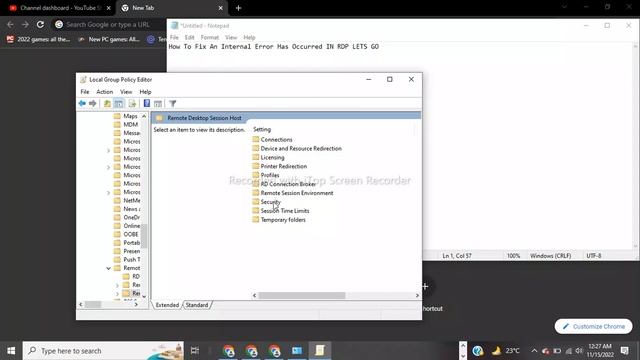Open the Remote Desktop taskbar icon
Viewport: 640px width, 360px height.
tap(297, 351)
